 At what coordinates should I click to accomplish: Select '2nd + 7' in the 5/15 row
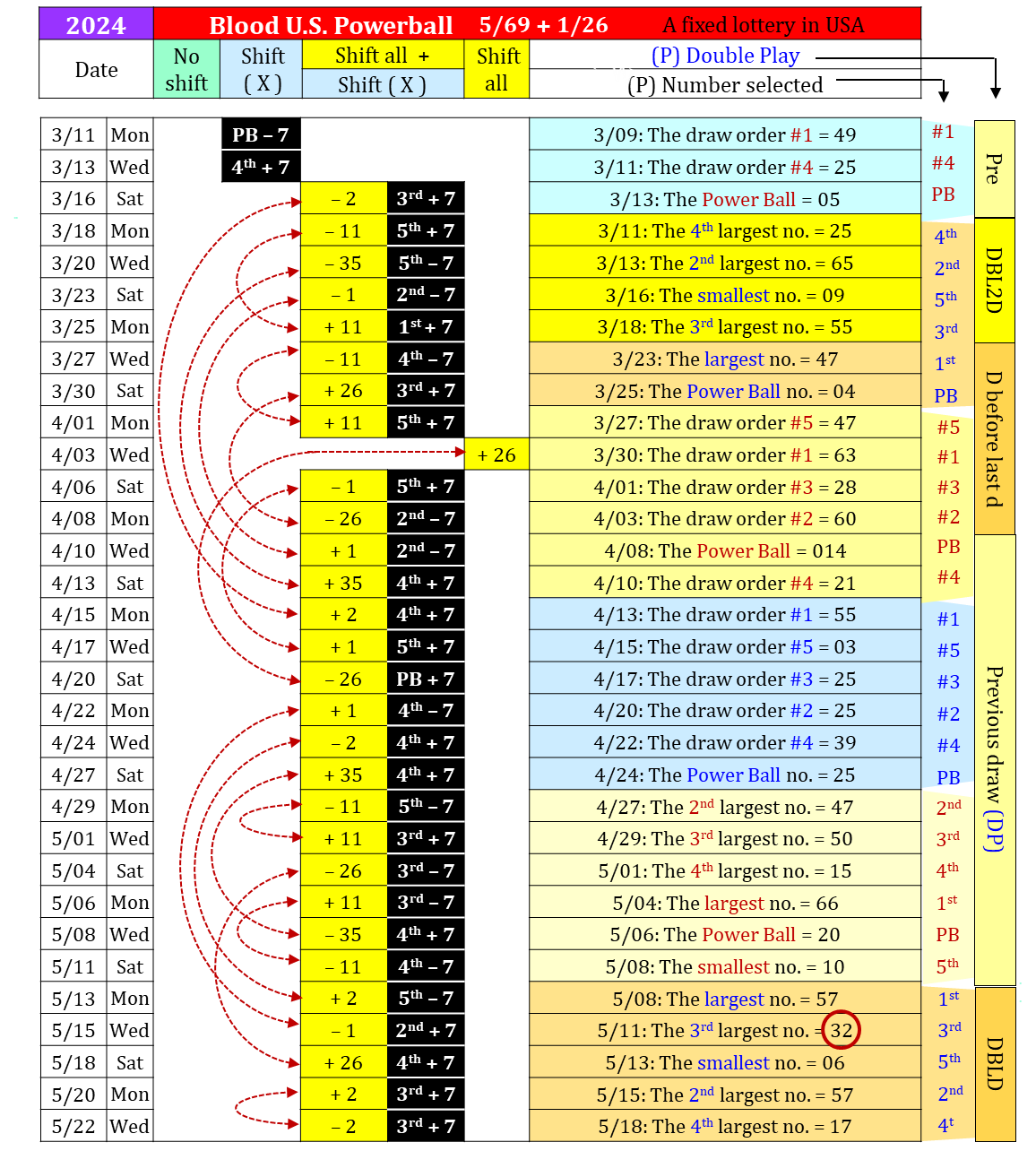(426, 1030)
